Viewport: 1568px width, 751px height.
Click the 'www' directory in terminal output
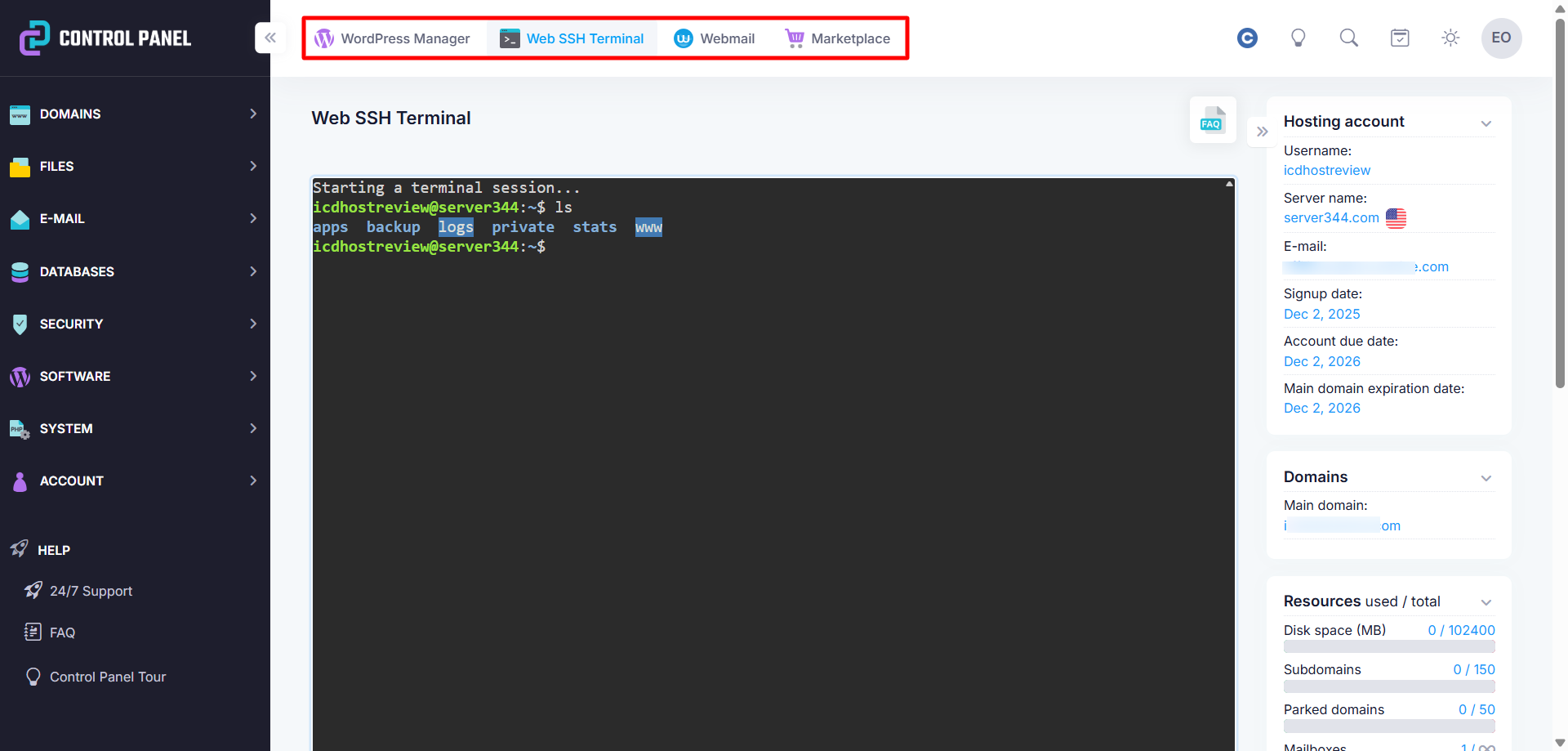point(648,227)
